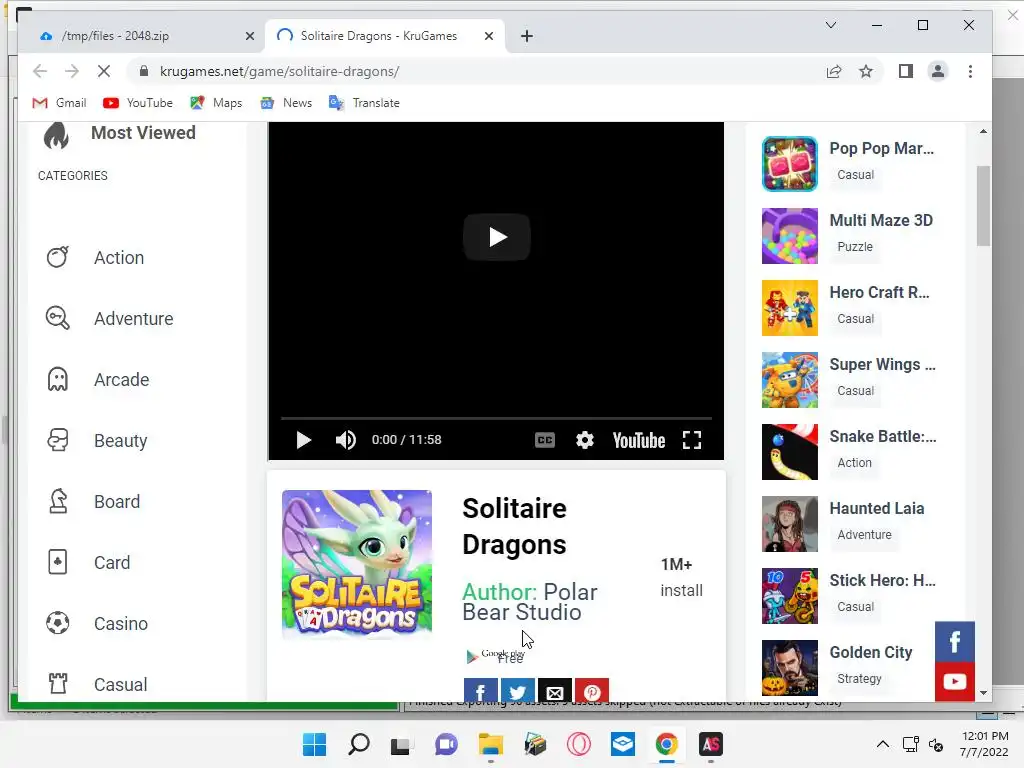The width and height of the screenshot is (1024, 768).
Task: Close the Solitaire Dragons tab
Action: [488, 36]
